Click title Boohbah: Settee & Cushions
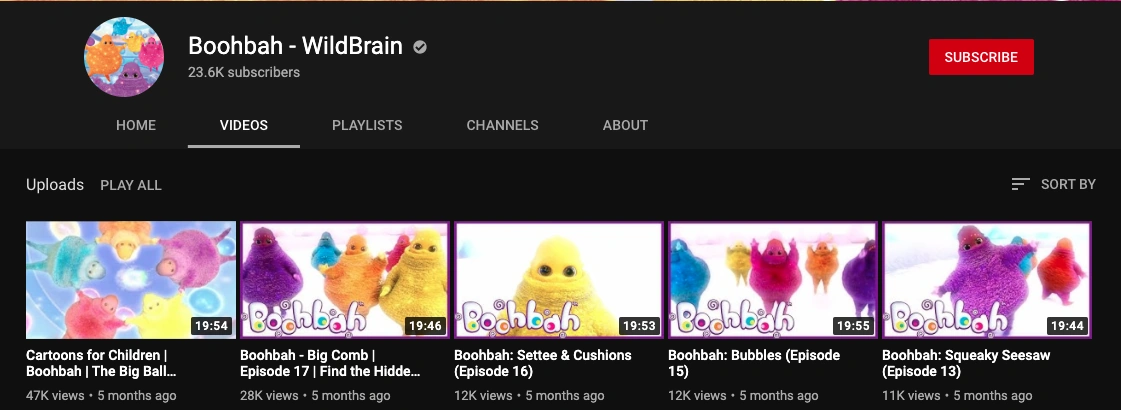 point(543,363)
